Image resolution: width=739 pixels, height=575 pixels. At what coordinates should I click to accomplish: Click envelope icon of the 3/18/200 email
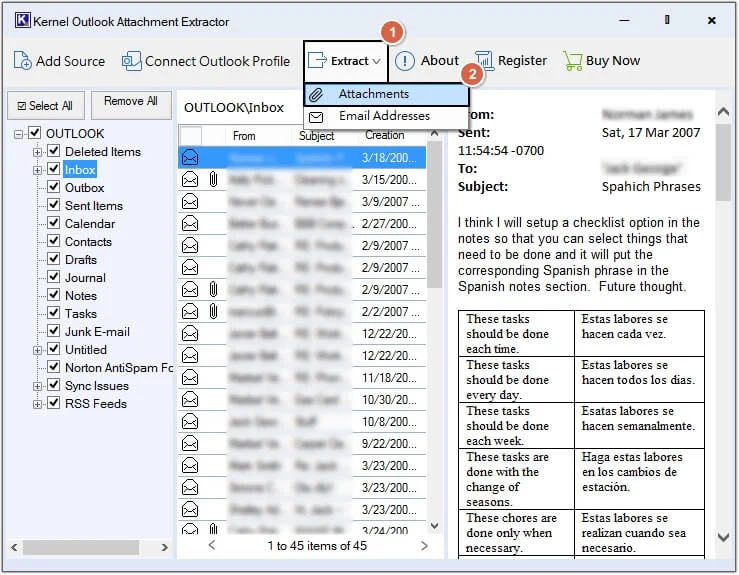(190, 157)
